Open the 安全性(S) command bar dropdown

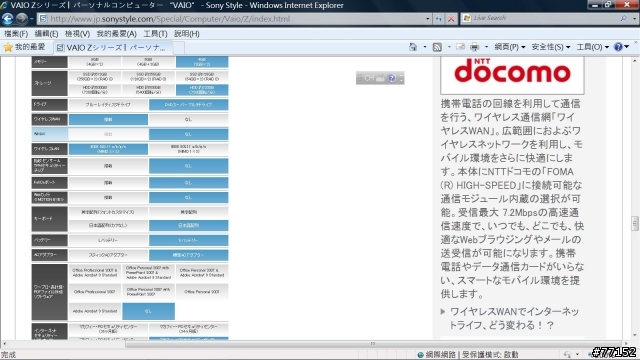coord(550,47)
